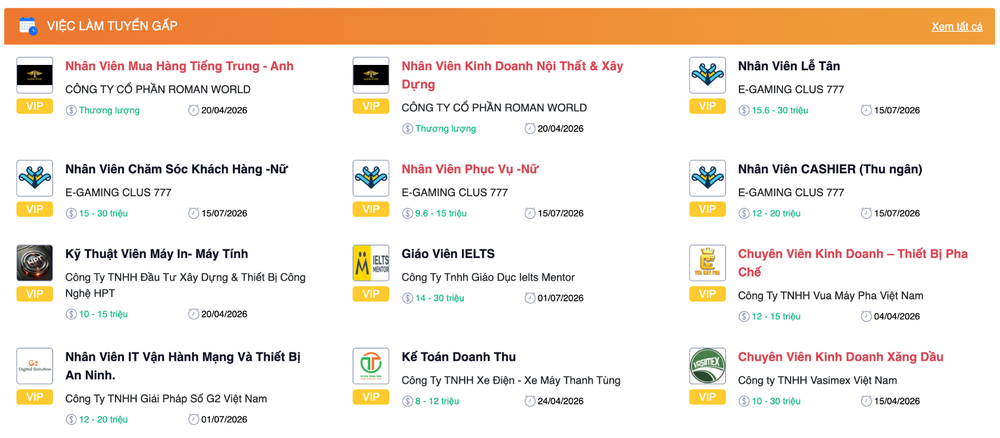The image size is (1000, 438).
Task: Click the IELTS Mentor logo
Action: click(x=371, y=263)
